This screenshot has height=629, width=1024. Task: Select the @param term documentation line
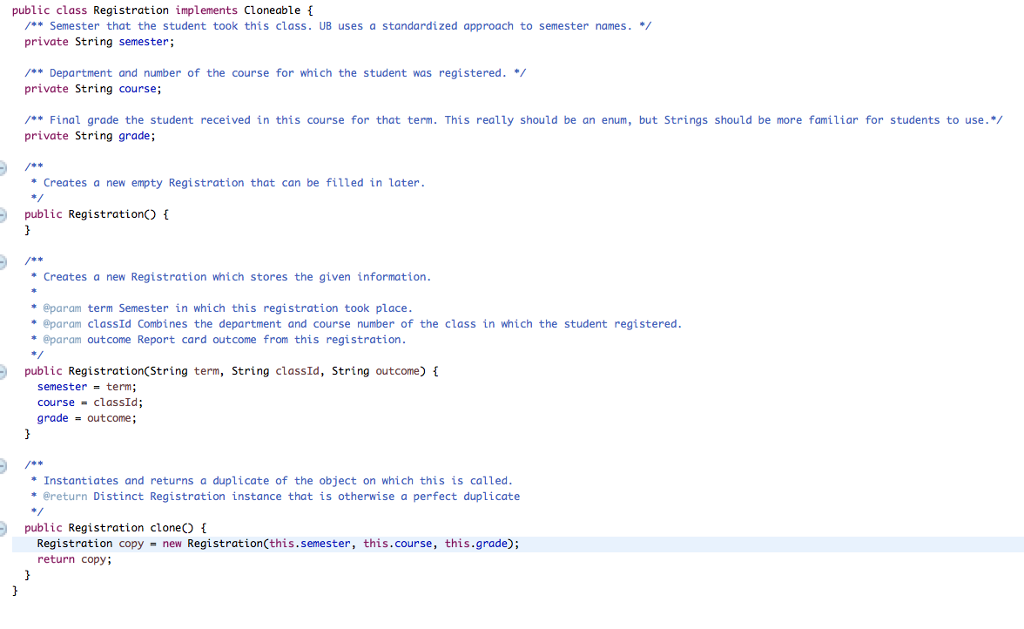200,307
